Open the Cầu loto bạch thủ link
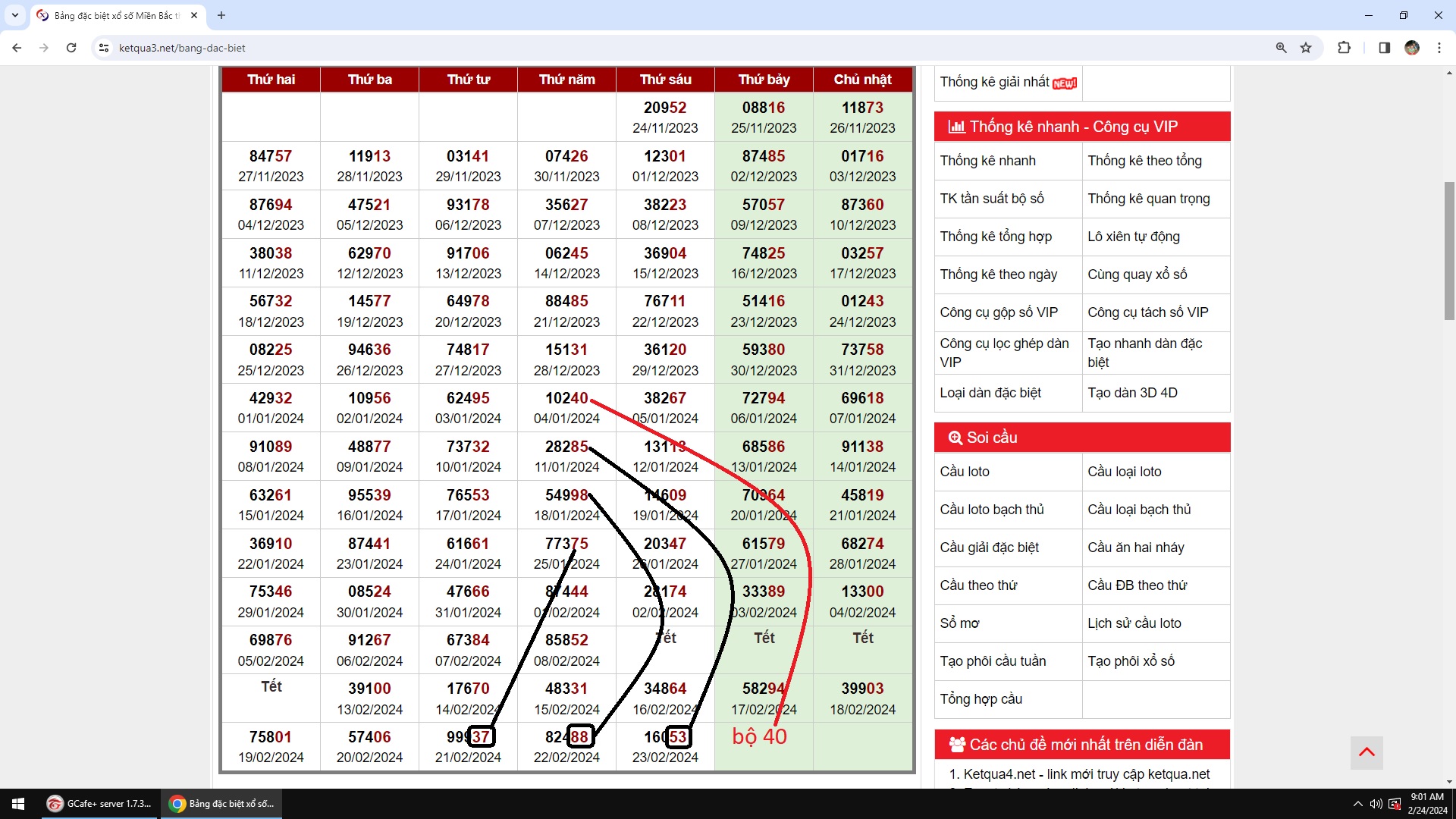 [992, 510]
